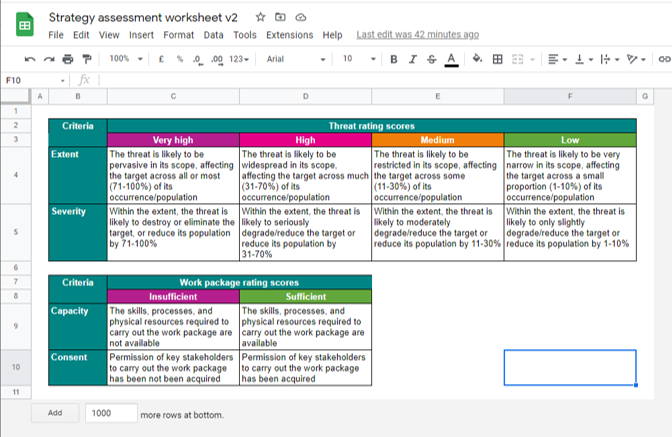Click the Undo arrow icon

tap(30, 59)
